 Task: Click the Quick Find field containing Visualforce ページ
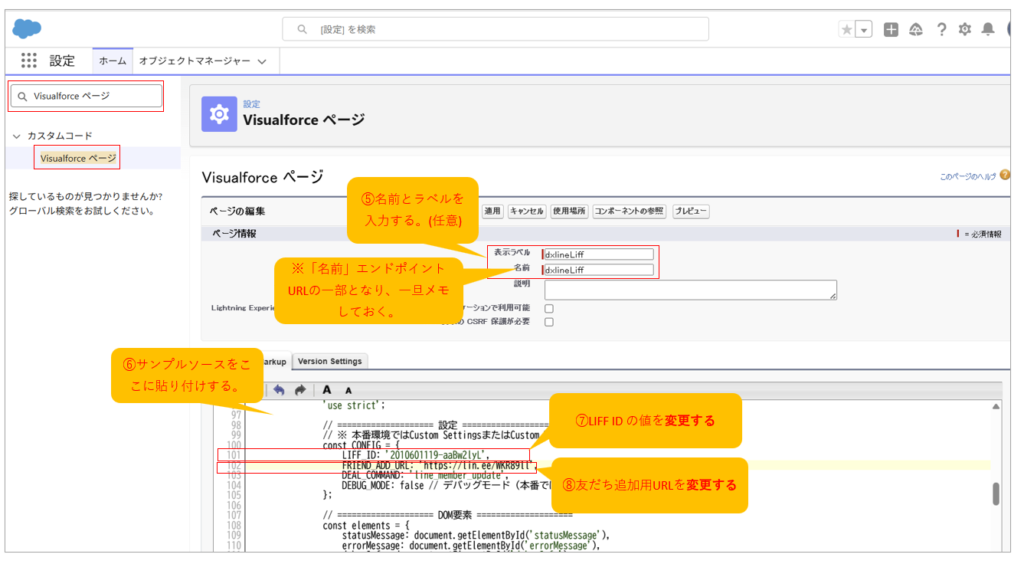(x=86, y=96)
